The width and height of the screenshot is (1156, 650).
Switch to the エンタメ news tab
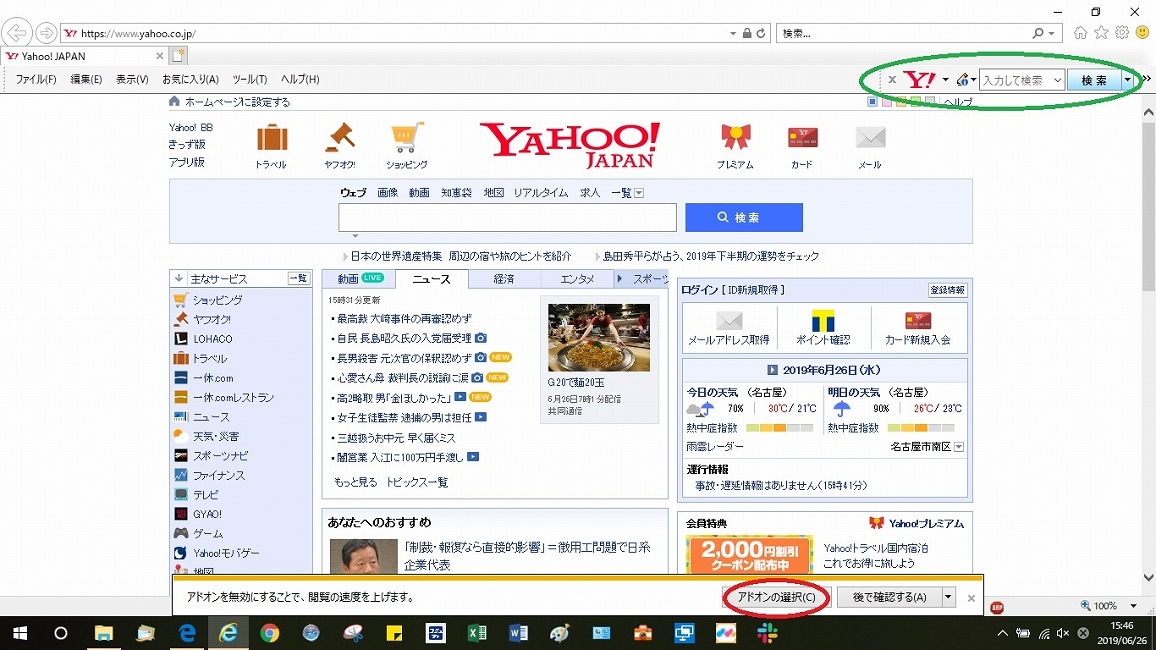(x=577, y=279)
